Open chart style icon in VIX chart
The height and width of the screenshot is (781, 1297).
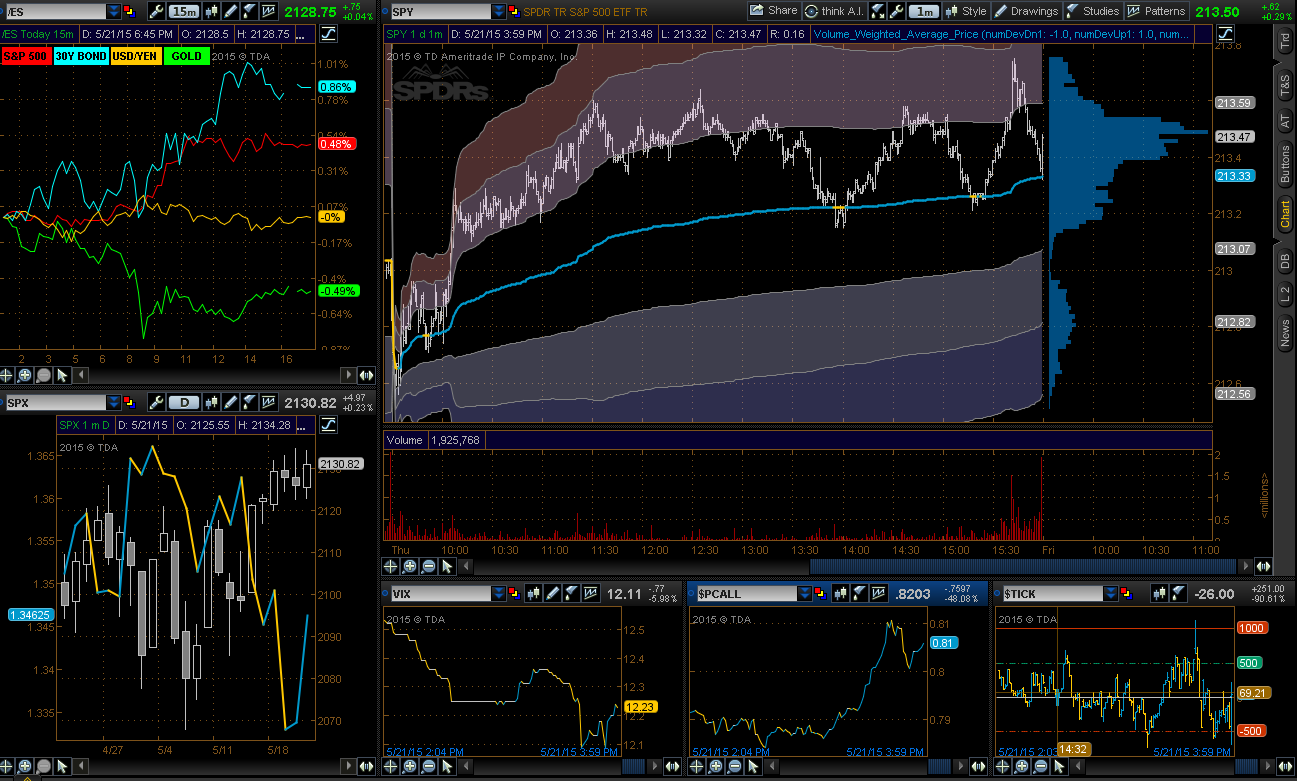(531, 593)
